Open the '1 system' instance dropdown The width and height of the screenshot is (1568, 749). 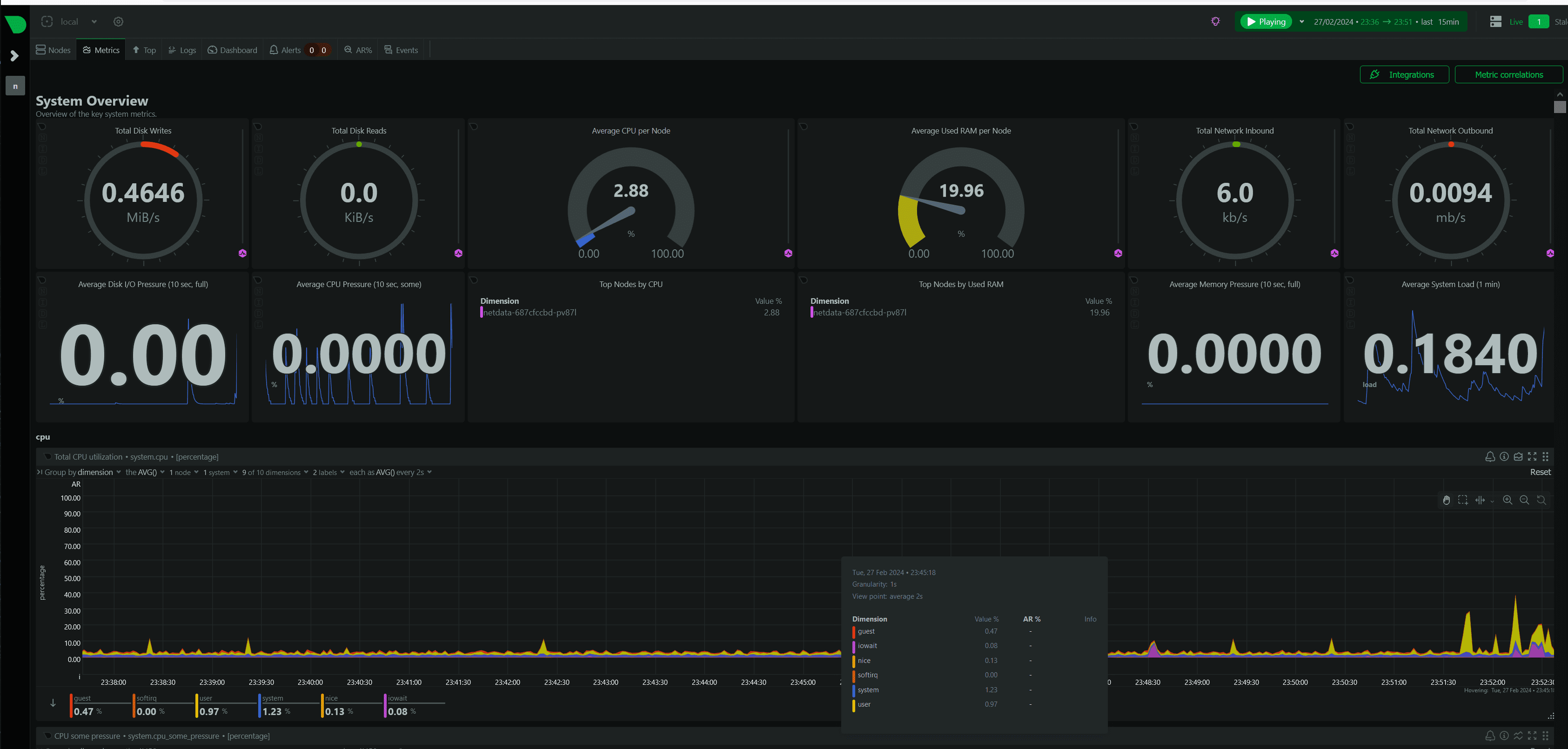click(x=221, y=472)
